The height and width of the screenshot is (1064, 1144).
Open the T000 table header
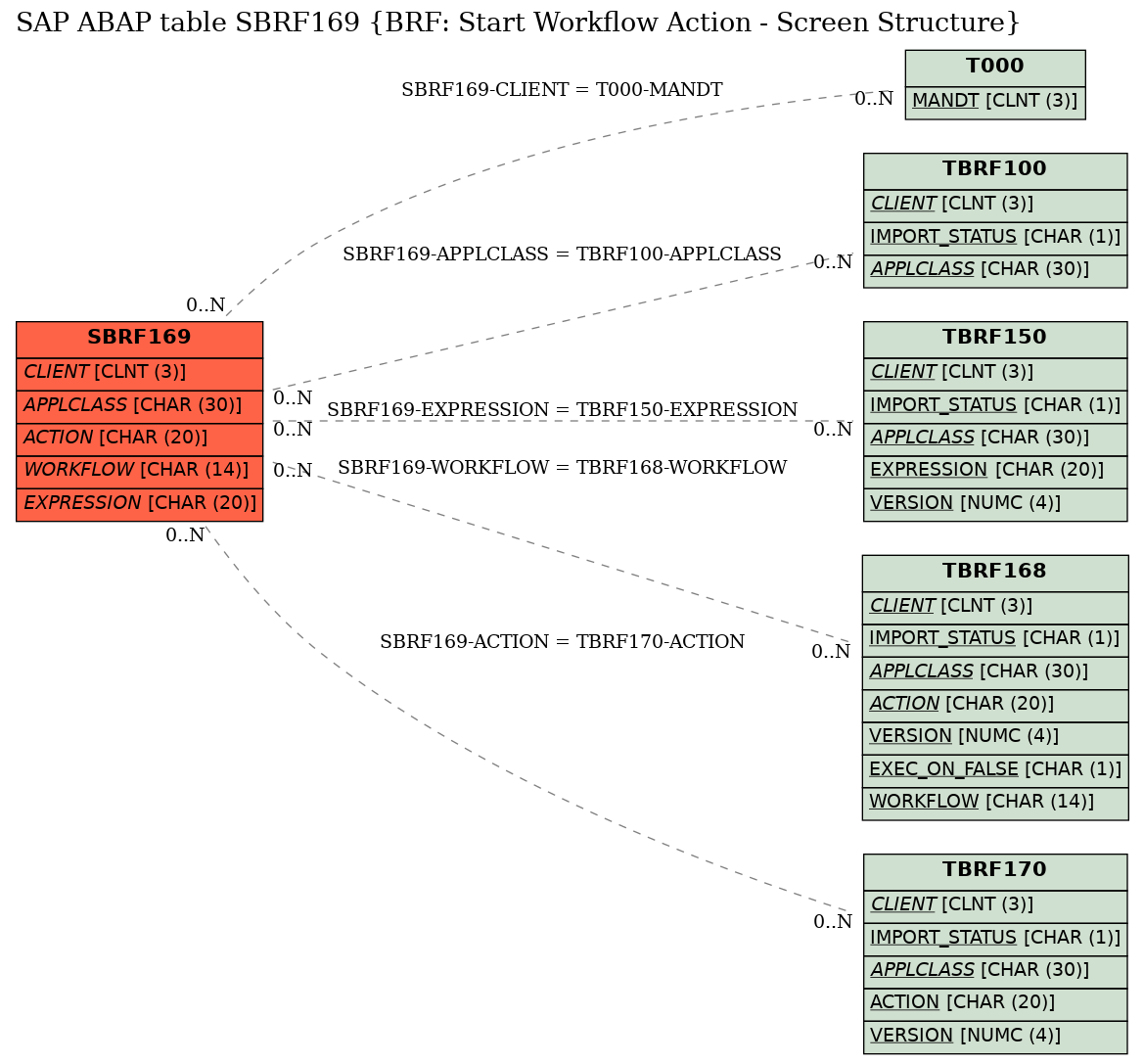[995, 68]
